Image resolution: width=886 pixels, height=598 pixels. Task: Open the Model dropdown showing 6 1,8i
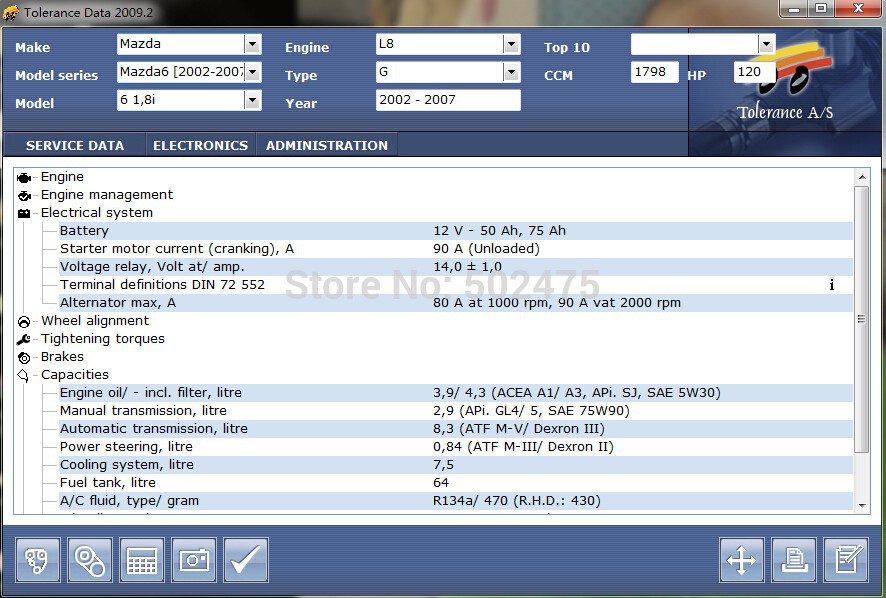[x=253, y=100]
